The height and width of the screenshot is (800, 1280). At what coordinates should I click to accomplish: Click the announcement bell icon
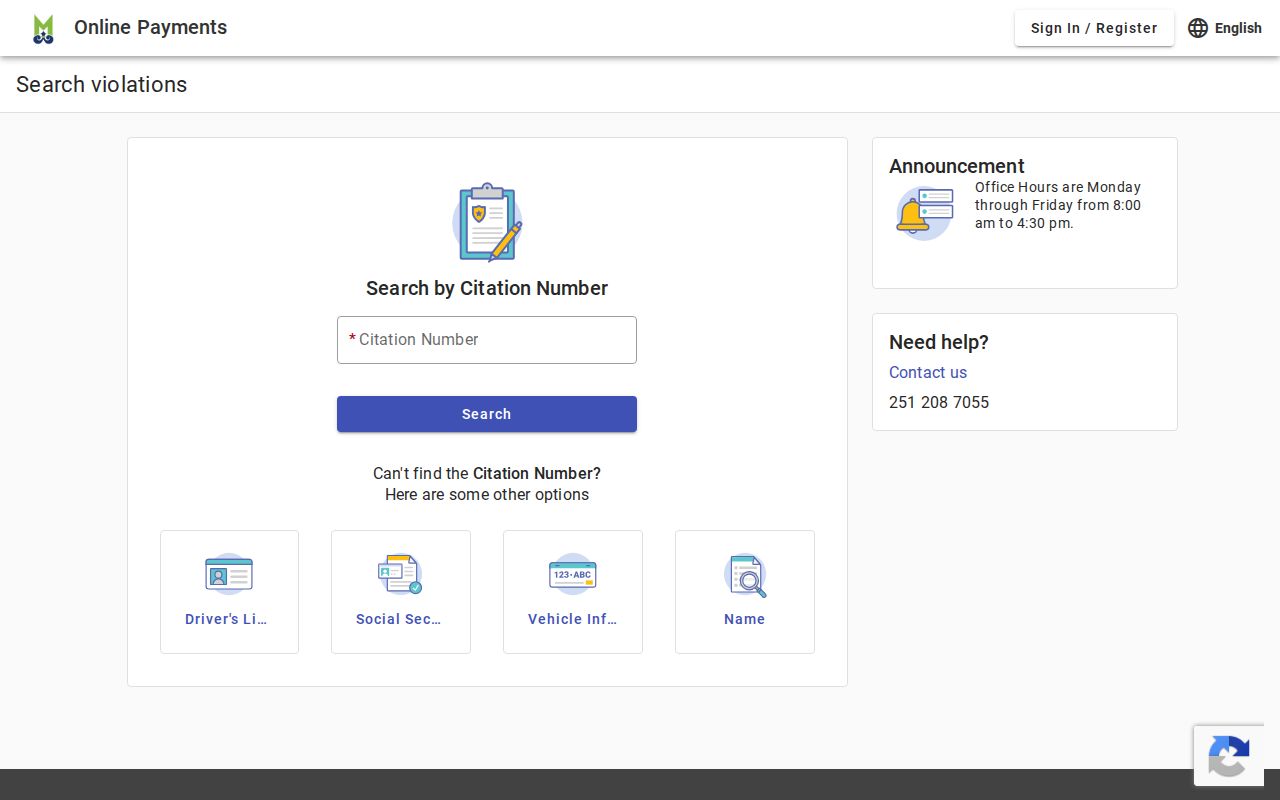(x=924, y=213)
